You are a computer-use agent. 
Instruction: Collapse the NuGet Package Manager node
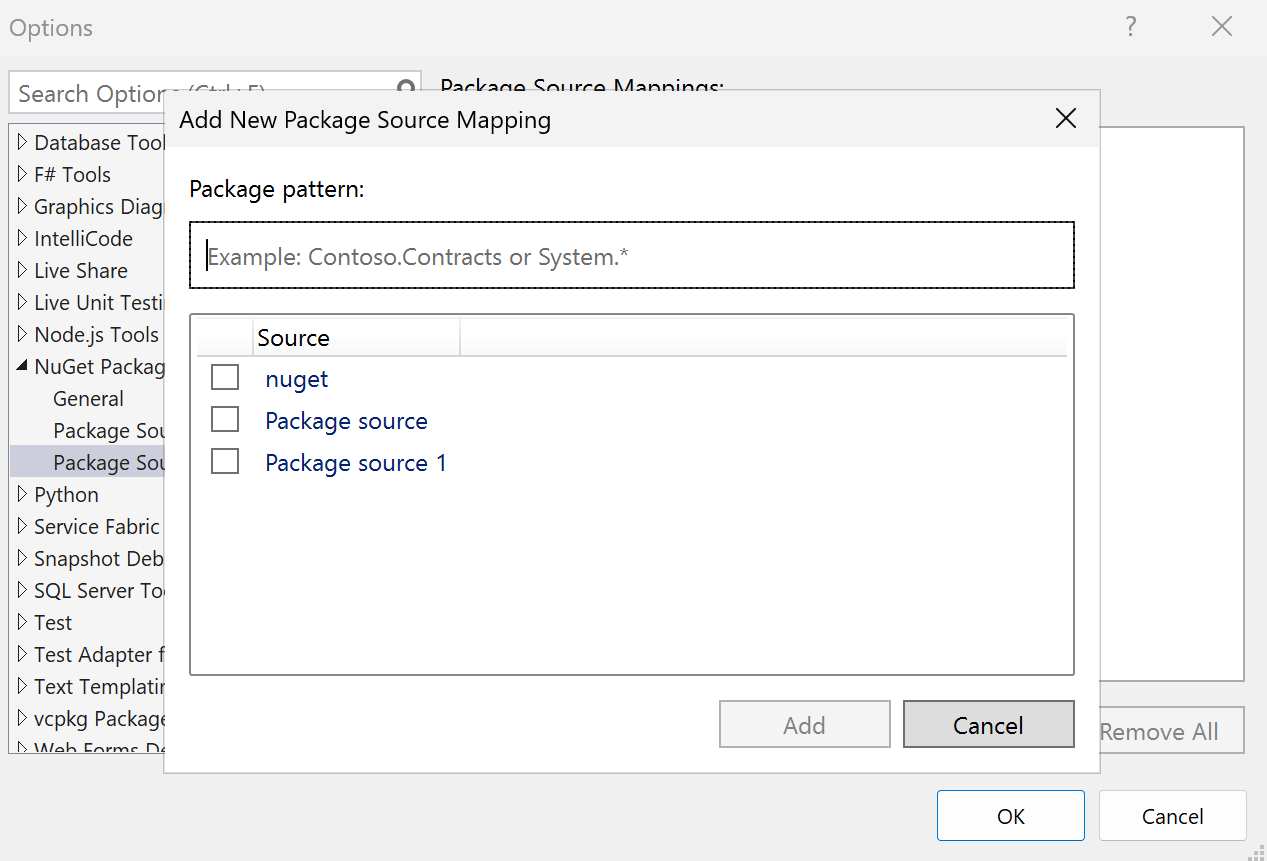[x=23, y=367]
